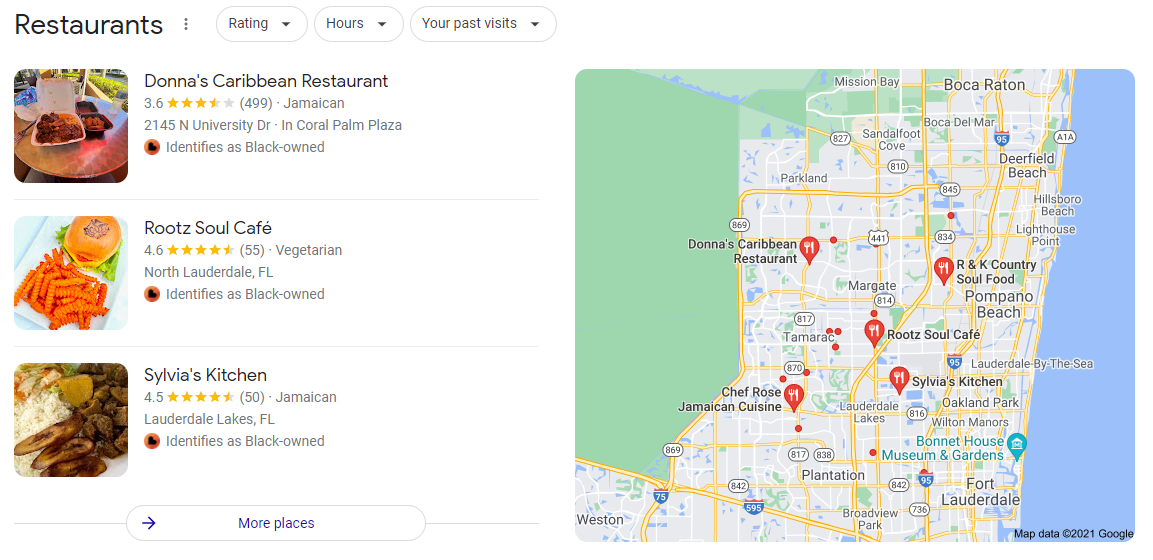Open Sylvia's Kitchen plate photo
The height and width of the screenshot is (560, 1153).
tap(71, 420)
